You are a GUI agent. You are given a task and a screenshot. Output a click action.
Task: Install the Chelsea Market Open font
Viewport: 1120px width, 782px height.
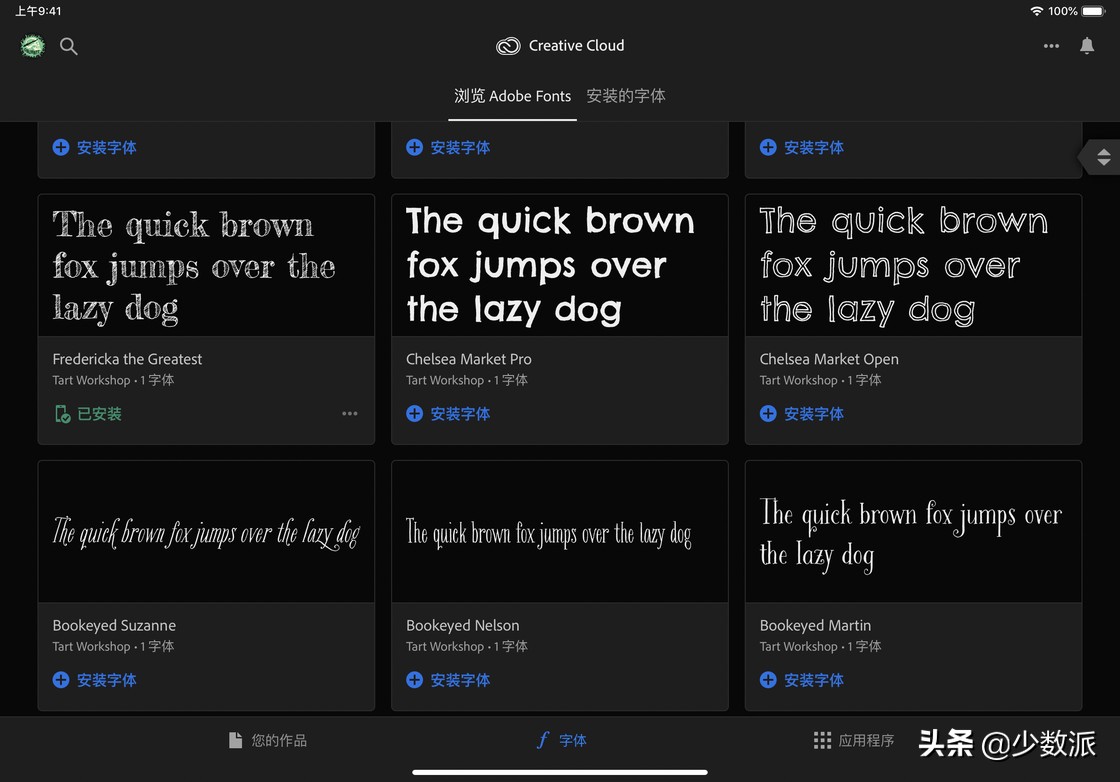pos(802,414)
